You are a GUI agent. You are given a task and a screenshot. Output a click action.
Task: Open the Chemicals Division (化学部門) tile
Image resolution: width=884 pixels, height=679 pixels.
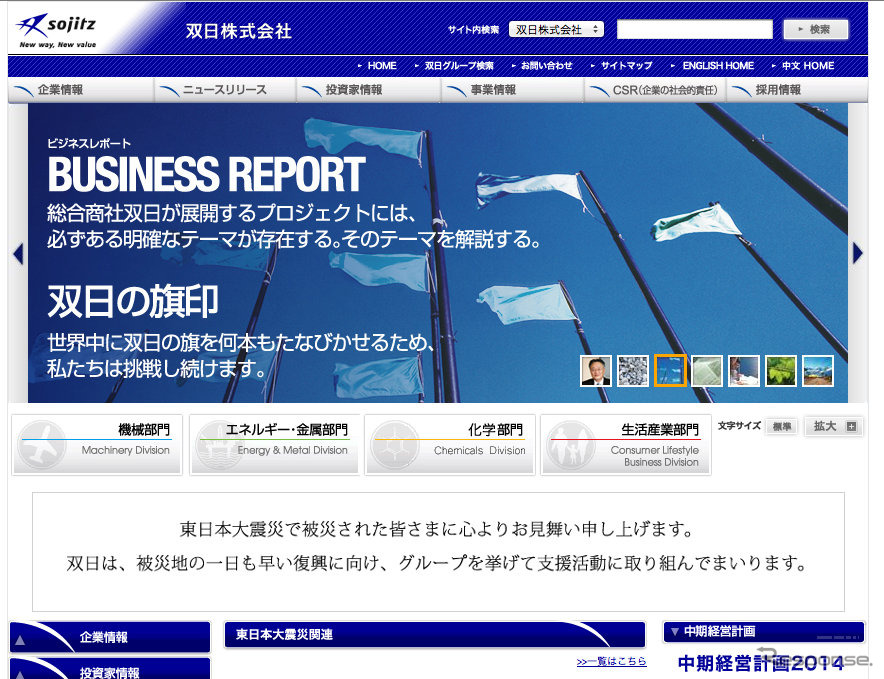(x=450, y=445)
